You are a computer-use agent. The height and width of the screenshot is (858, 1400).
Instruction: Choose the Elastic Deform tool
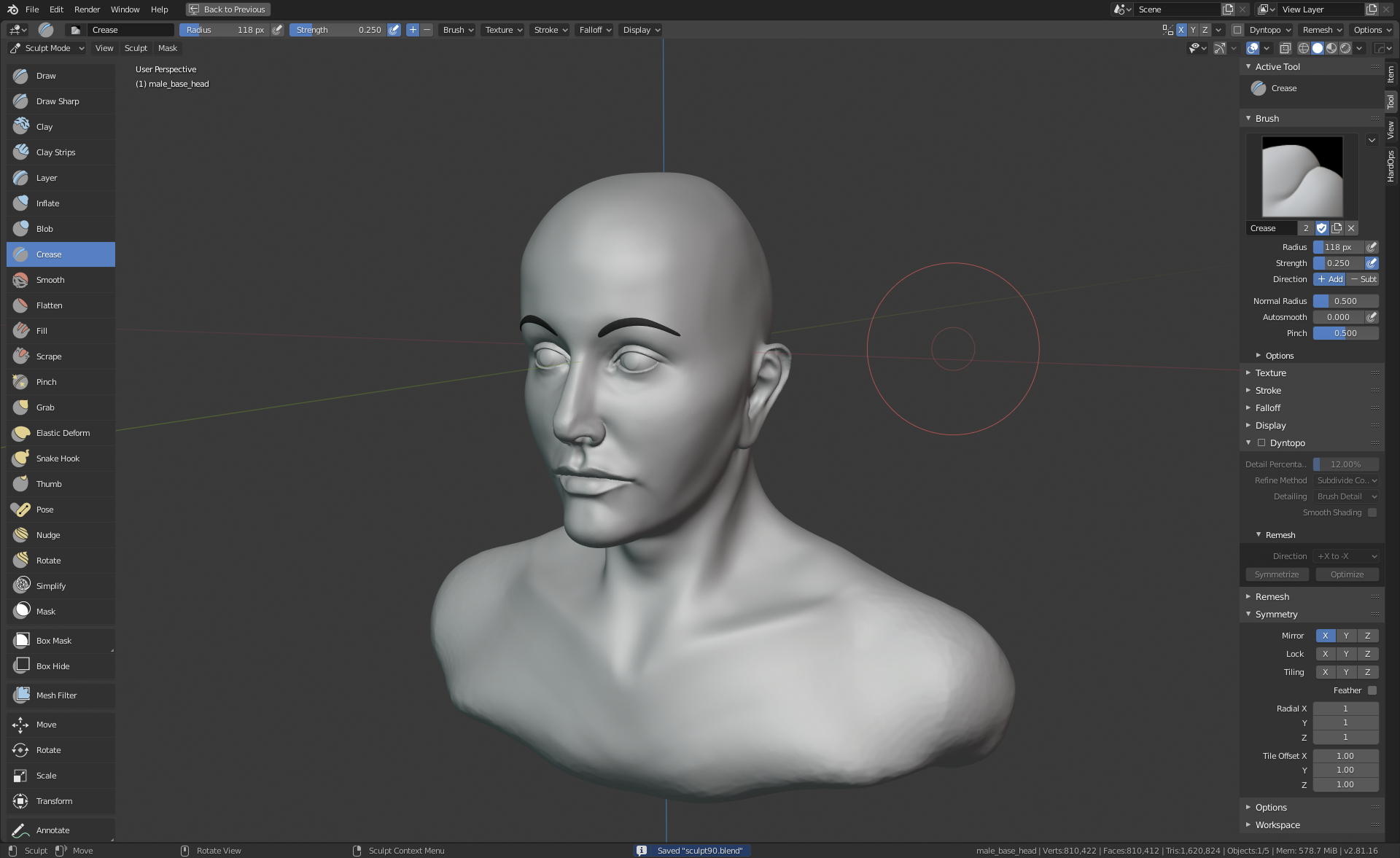pos(63,433)
